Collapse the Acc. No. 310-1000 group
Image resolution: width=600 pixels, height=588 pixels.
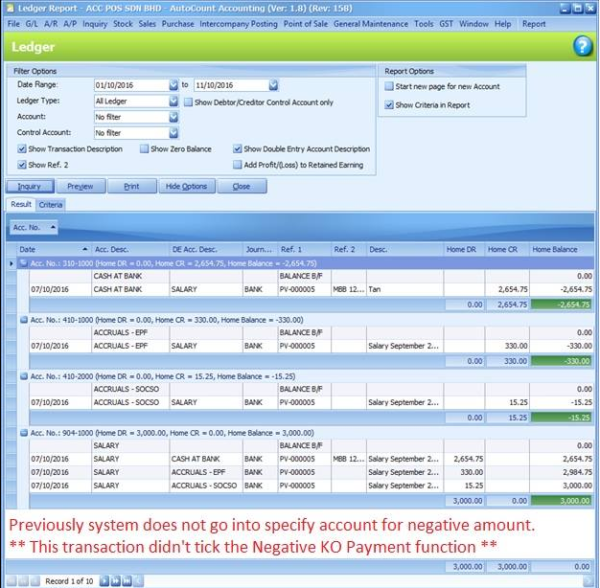(x=24, y=263)
